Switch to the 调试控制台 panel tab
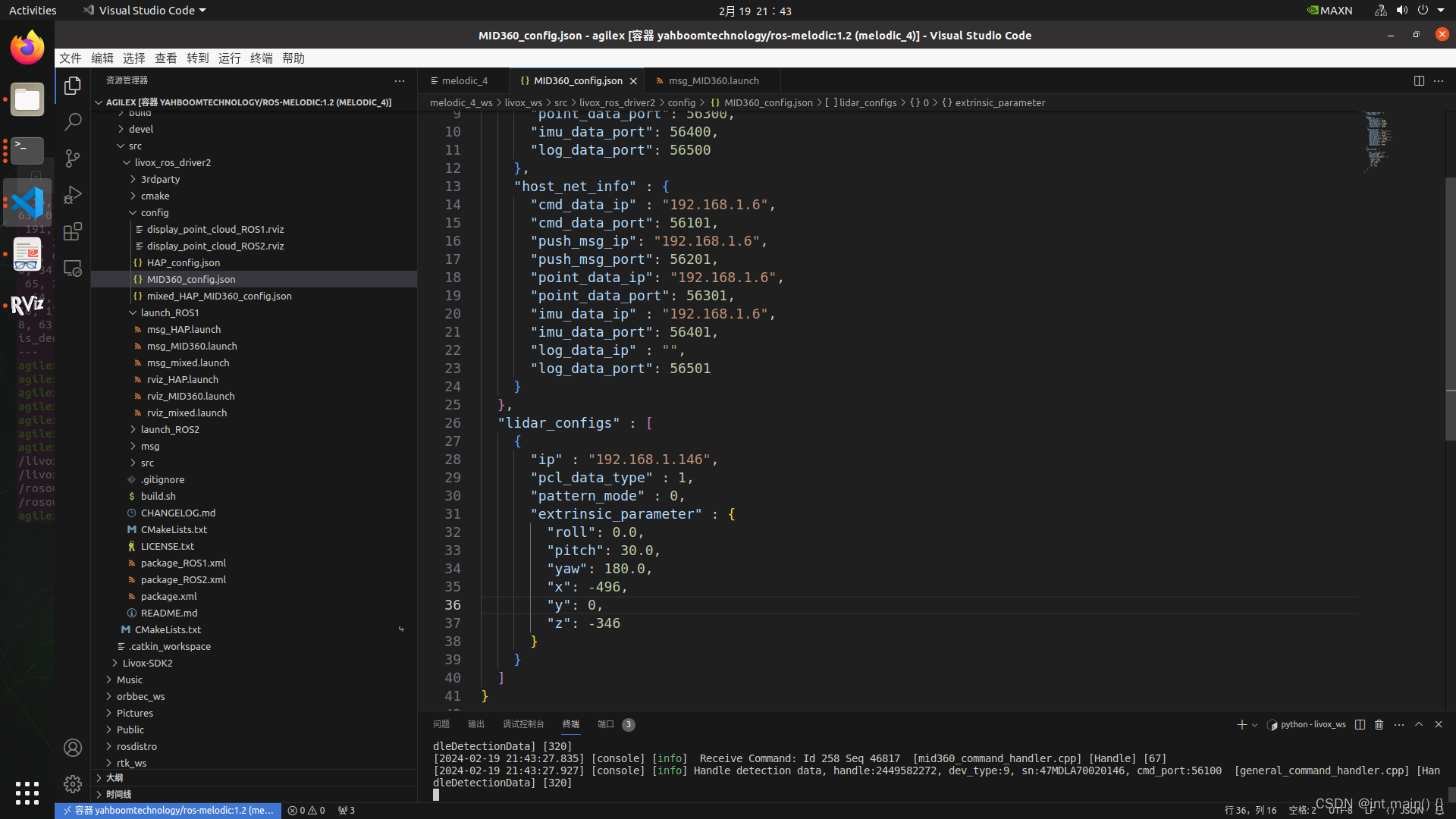The width and height of the screenshot is (1456, 819). pyautogui.click(x=523, y=724)
